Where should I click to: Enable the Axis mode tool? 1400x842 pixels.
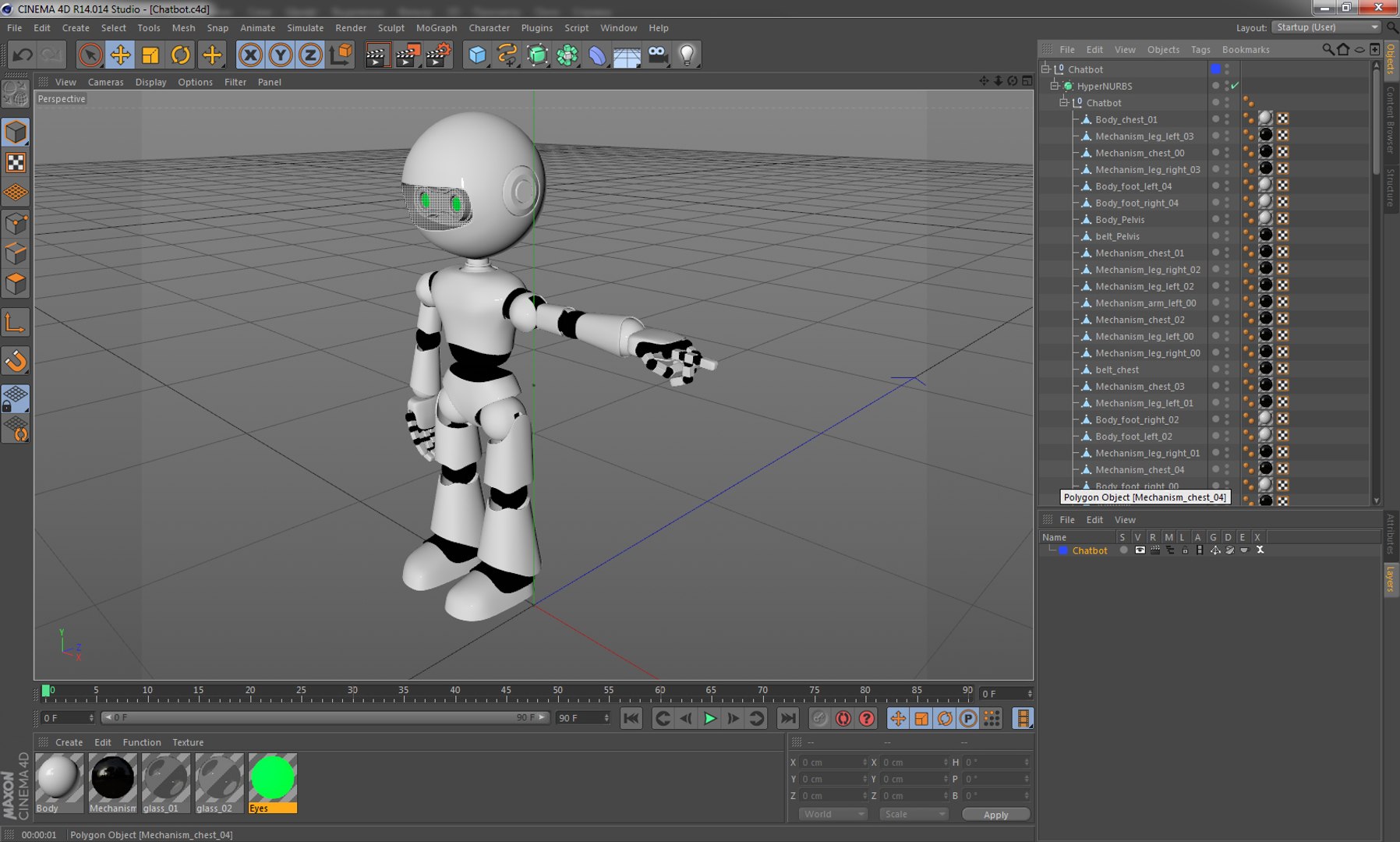pos(16,323)
